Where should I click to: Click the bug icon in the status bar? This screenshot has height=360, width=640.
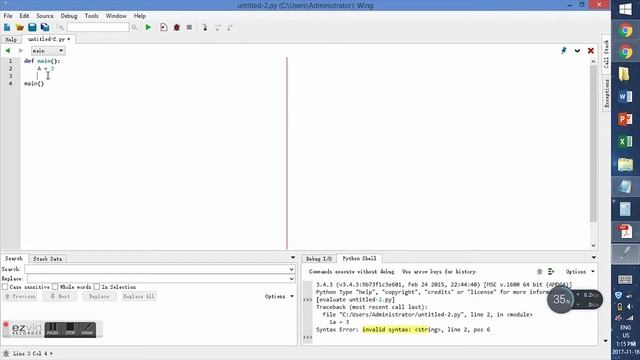coord(6,353)
